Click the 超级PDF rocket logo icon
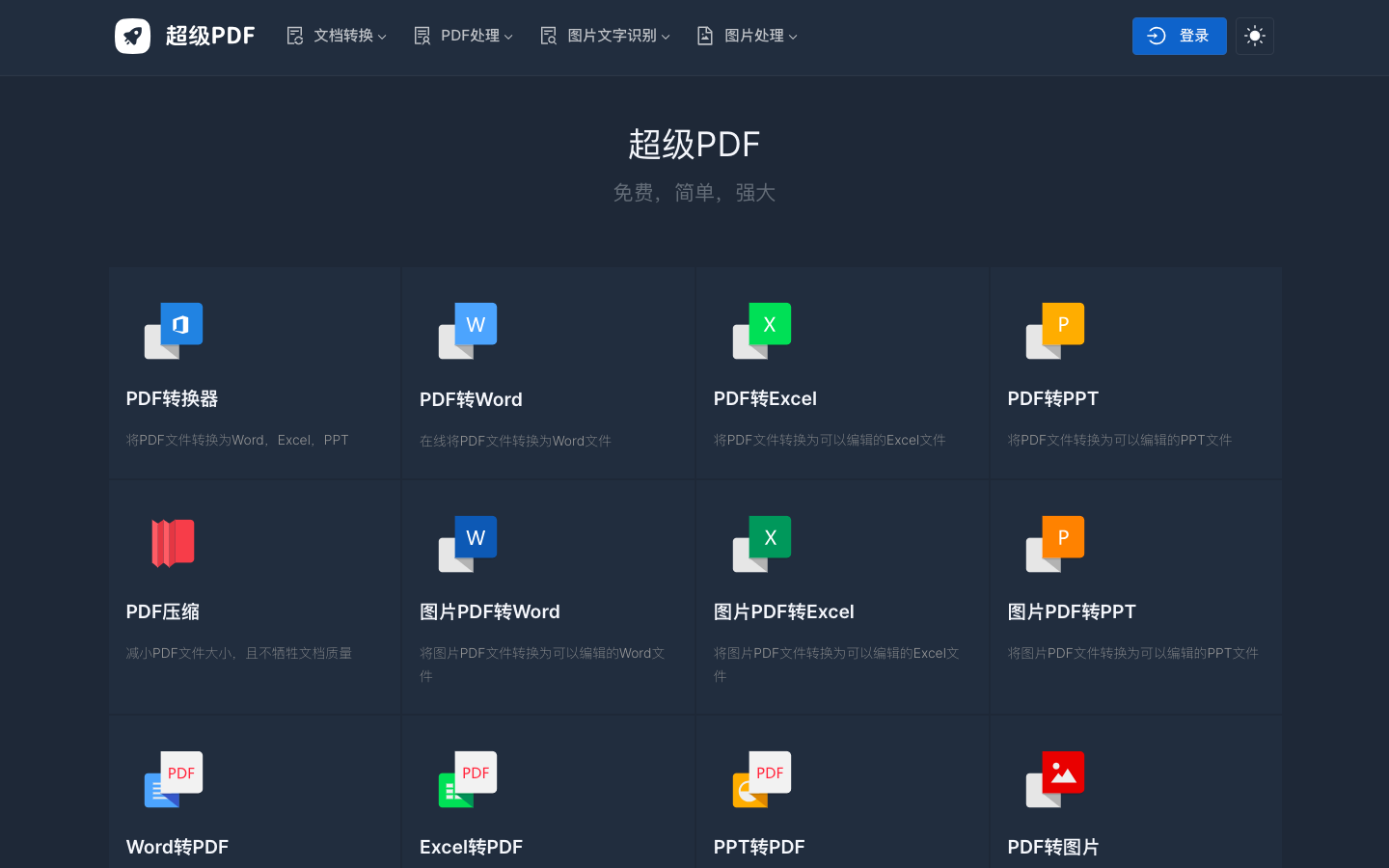 (x=133, y=37)
